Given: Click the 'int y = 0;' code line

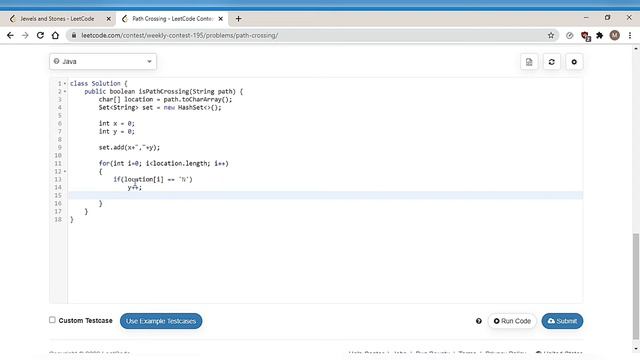Looking at the screenshot, I should point(117,131).
